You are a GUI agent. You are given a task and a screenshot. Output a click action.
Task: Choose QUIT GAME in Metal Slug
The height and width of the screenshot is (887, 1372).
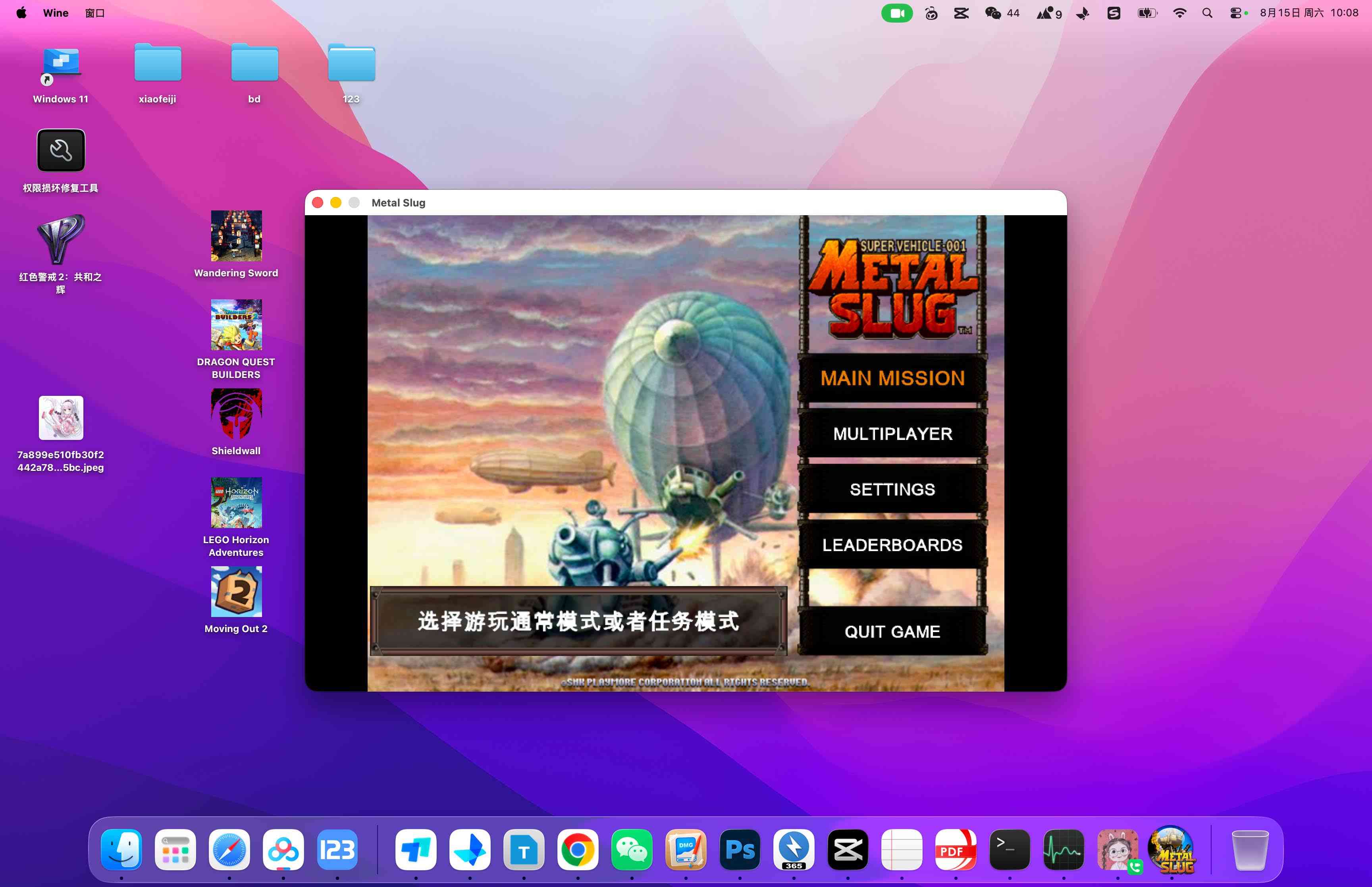tap(892, 632)
